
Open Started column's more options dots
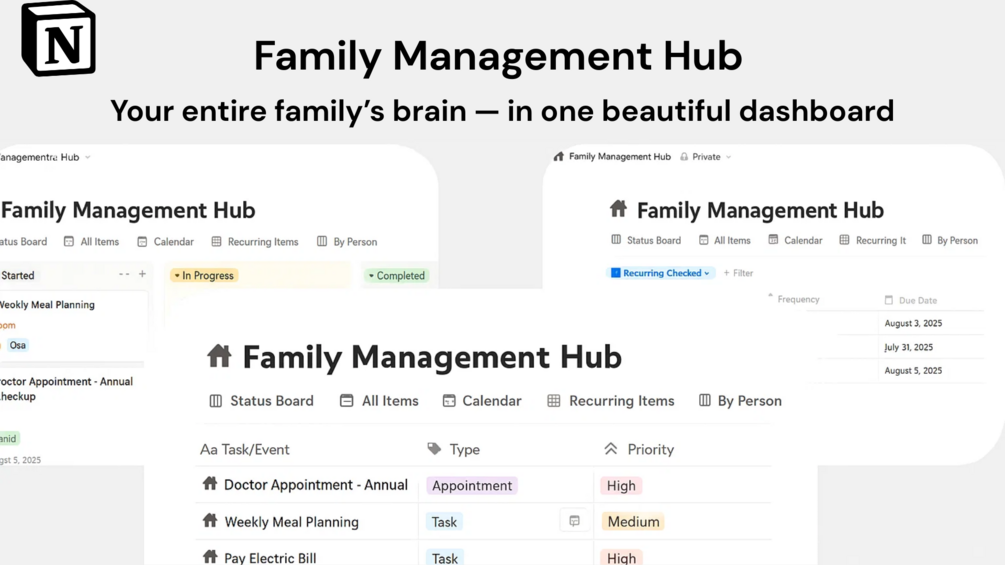[x=124, y=274]
